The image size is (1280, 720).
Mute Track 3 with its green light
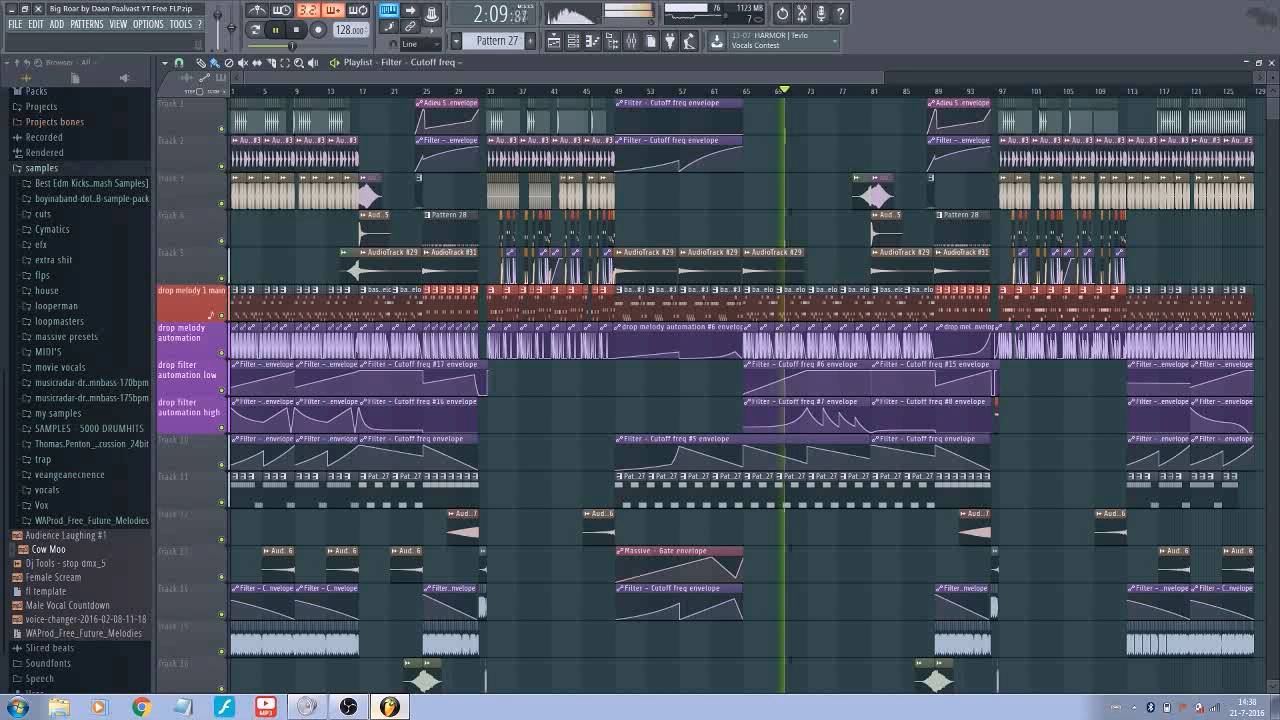click(221, 203)
